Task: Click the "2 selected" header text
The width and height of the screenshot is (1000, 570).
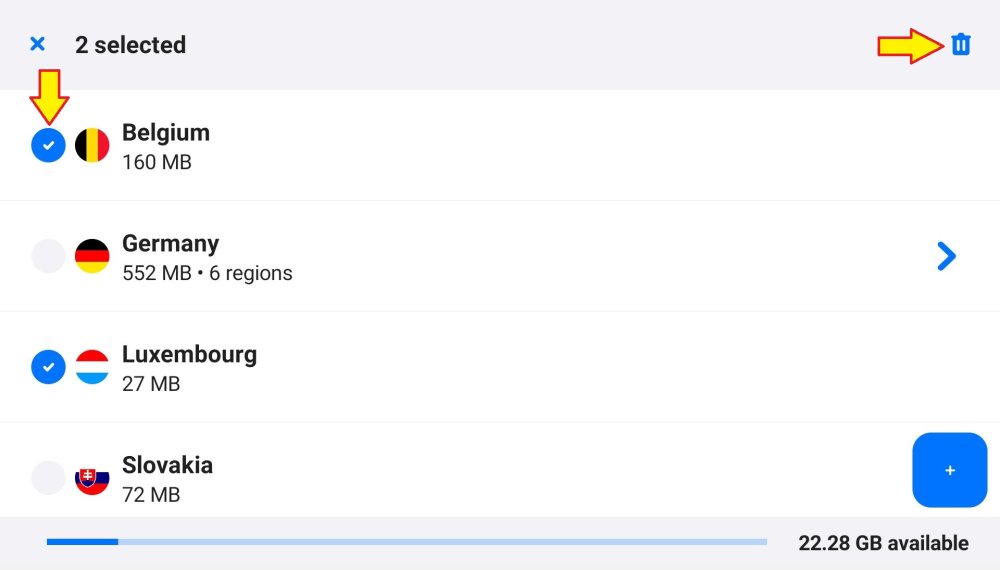Action: click(x=130, y=45)
